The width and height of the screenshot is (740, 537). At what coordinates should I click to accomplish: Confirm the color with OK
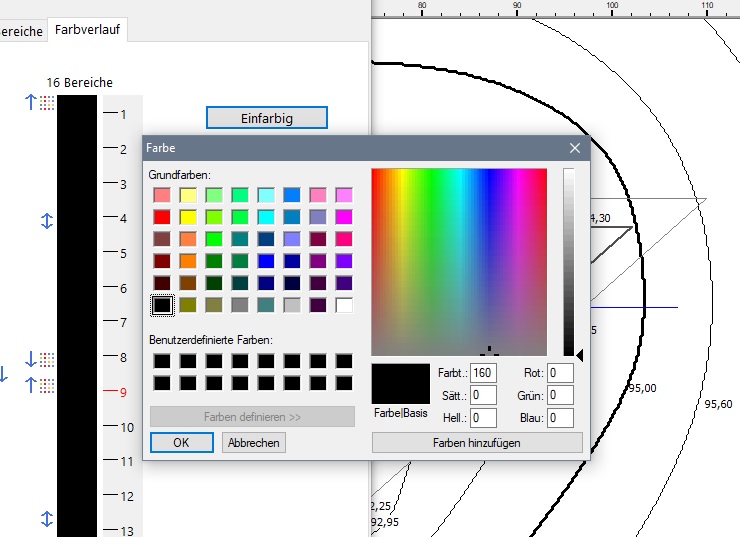tap(181, 442)
